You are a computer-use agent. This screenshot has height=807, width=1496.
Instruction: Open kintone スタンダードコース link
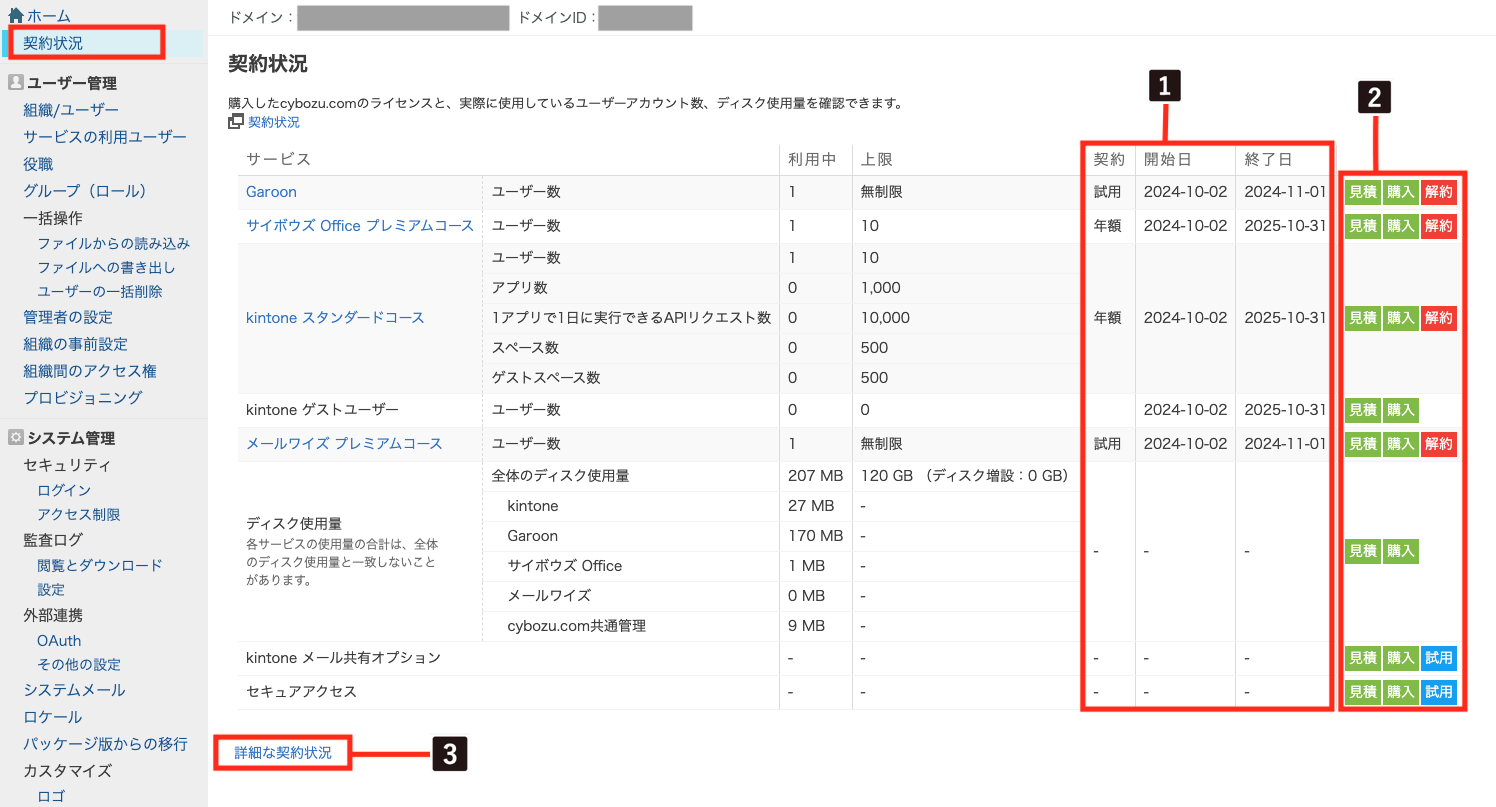coord(335,318)
